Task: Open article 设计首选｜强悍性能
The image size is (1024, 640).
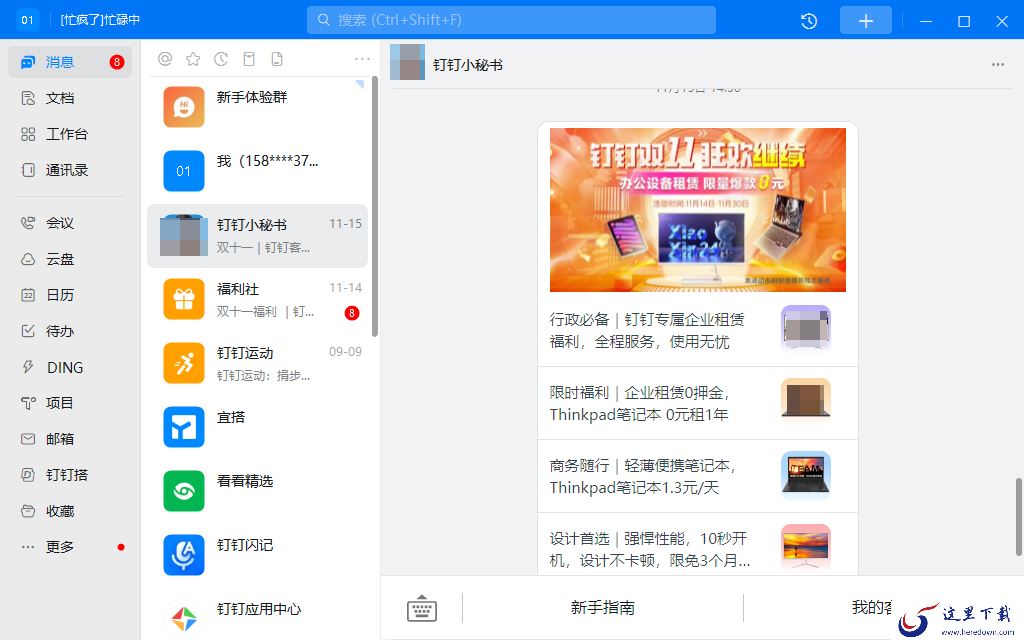Action: point(697,545)
